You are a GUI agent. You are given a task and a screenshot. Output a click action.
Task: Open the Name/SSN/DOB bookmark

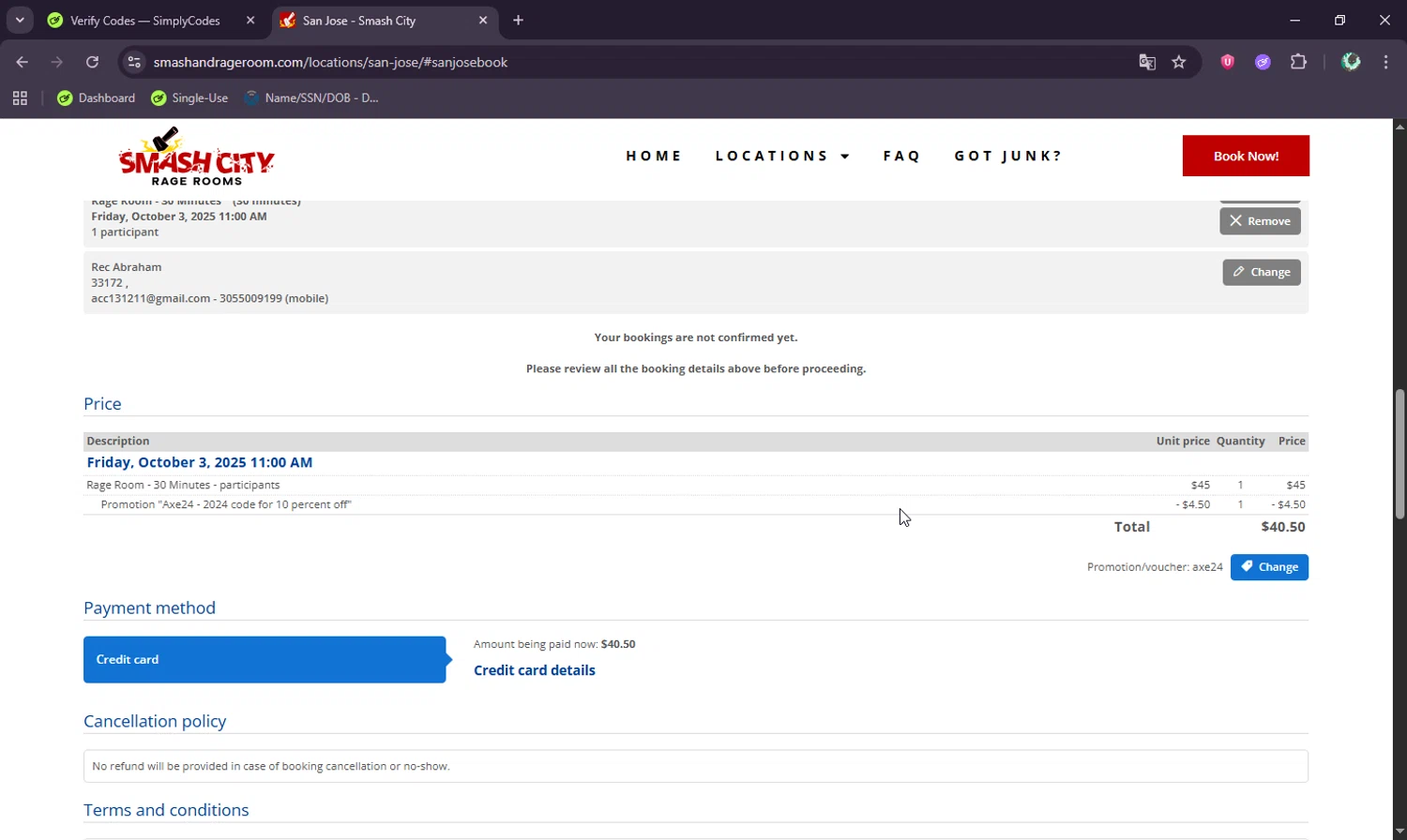point(311,97)
